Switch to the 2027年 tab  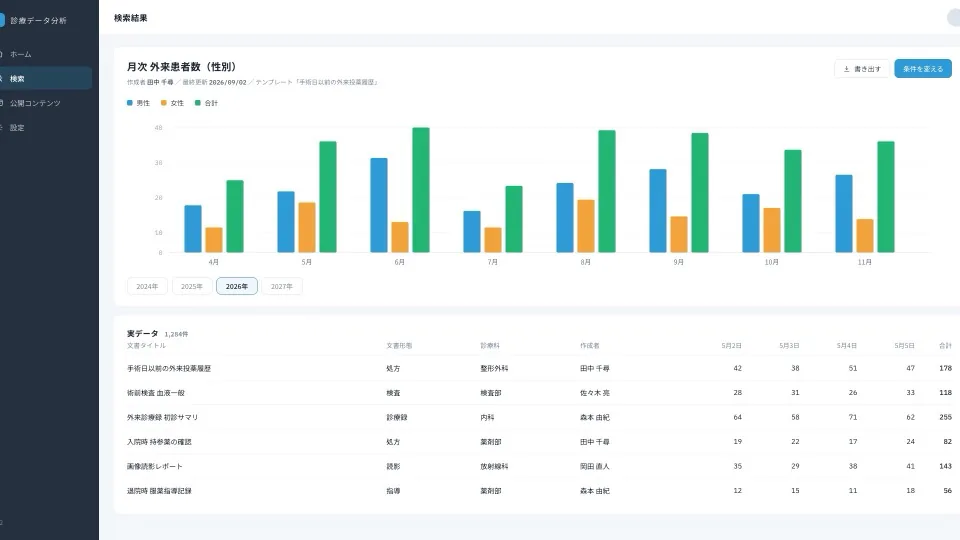282,286
